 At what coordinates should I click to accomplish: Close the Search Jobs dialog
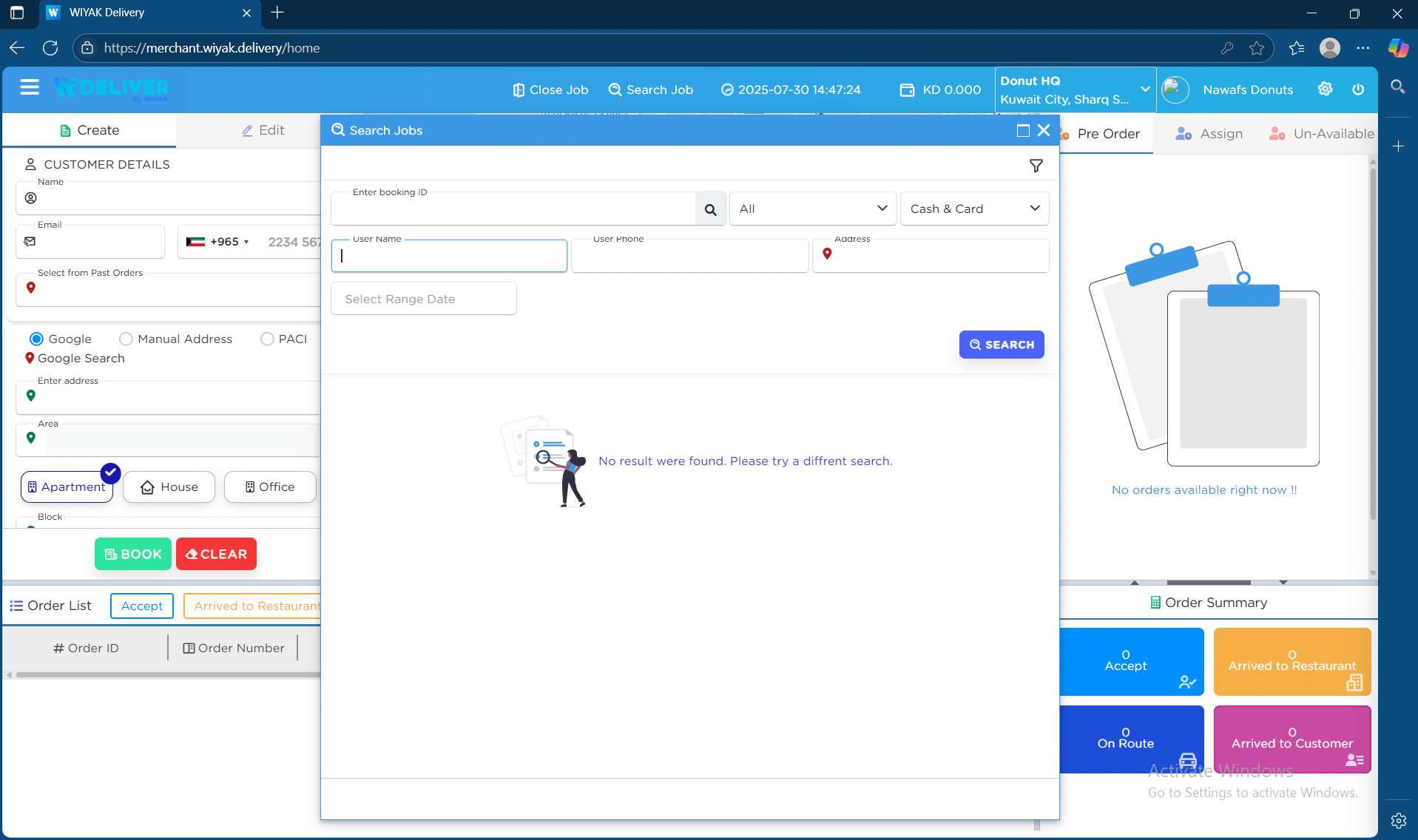coord(1044,130)
